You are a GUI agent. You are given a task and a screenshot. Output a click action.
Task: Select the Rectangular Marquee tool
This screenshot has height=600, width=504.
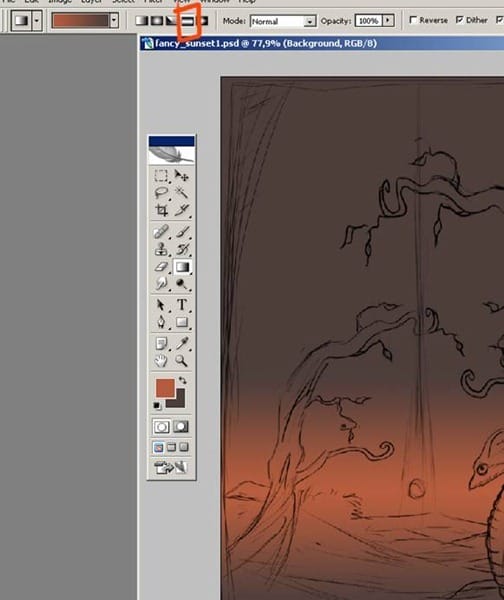click(x=161, y=176)
